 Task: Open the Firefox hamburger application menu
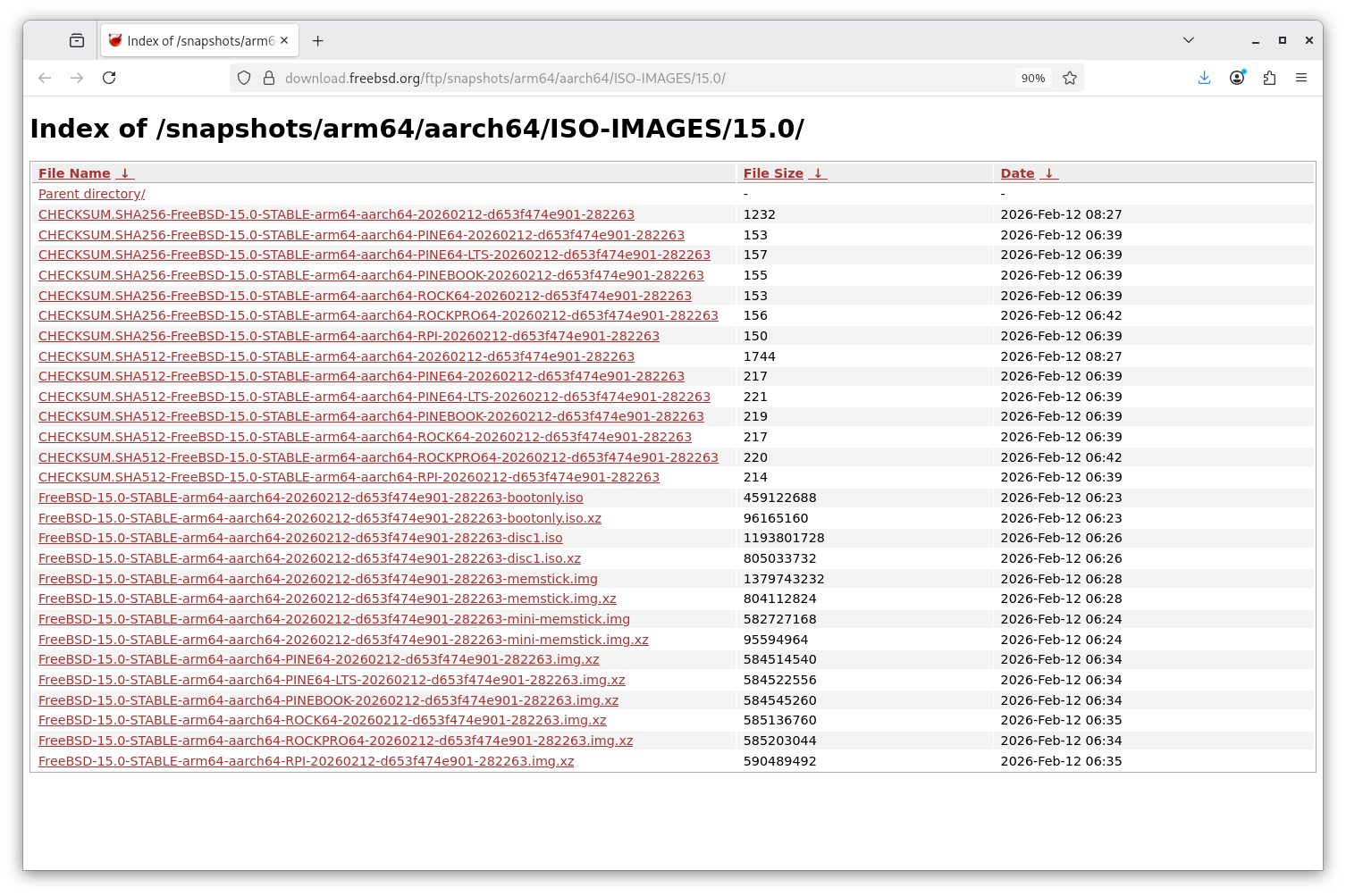point(1301,78)
